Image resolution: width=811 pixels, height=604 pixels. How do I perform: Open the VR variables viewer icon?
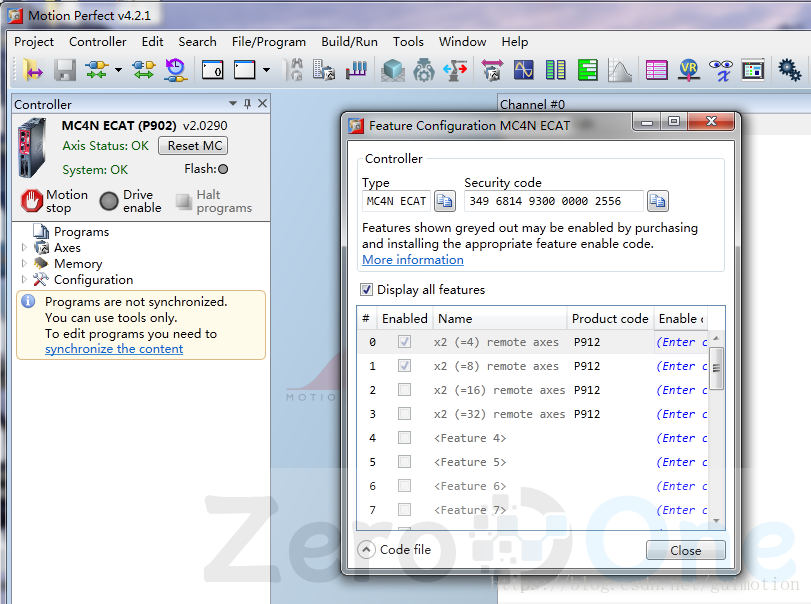(688, 70)
